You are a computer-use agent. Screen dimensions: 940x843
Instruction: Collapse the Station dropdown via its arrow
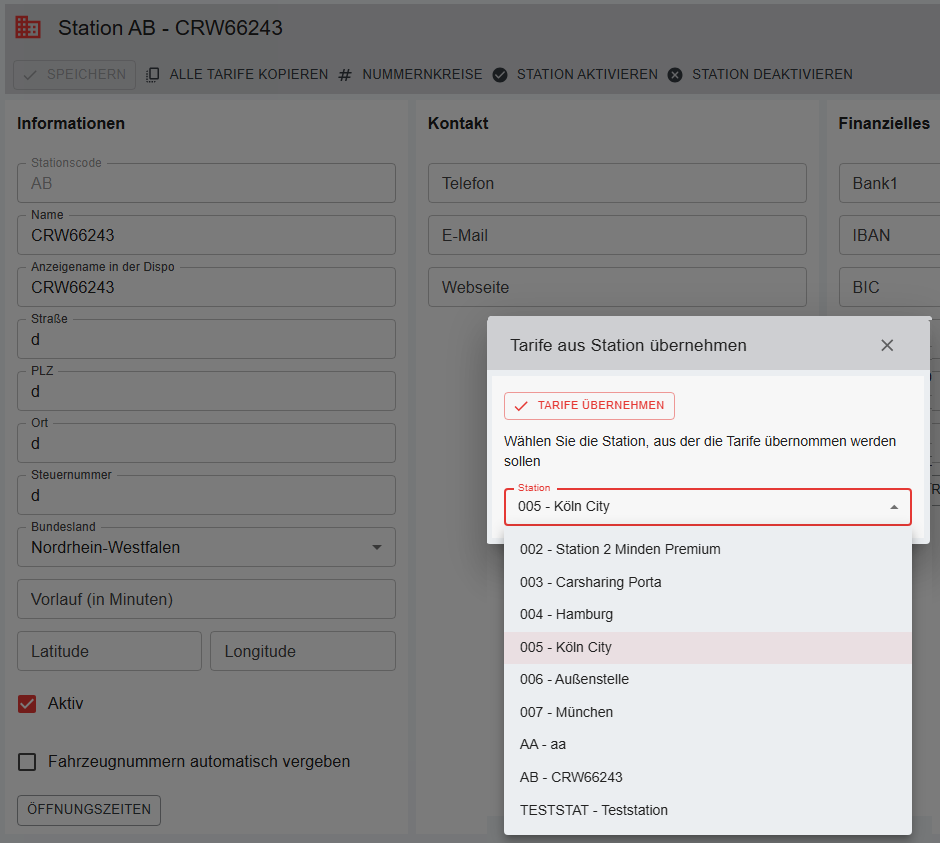coord(893,507)
